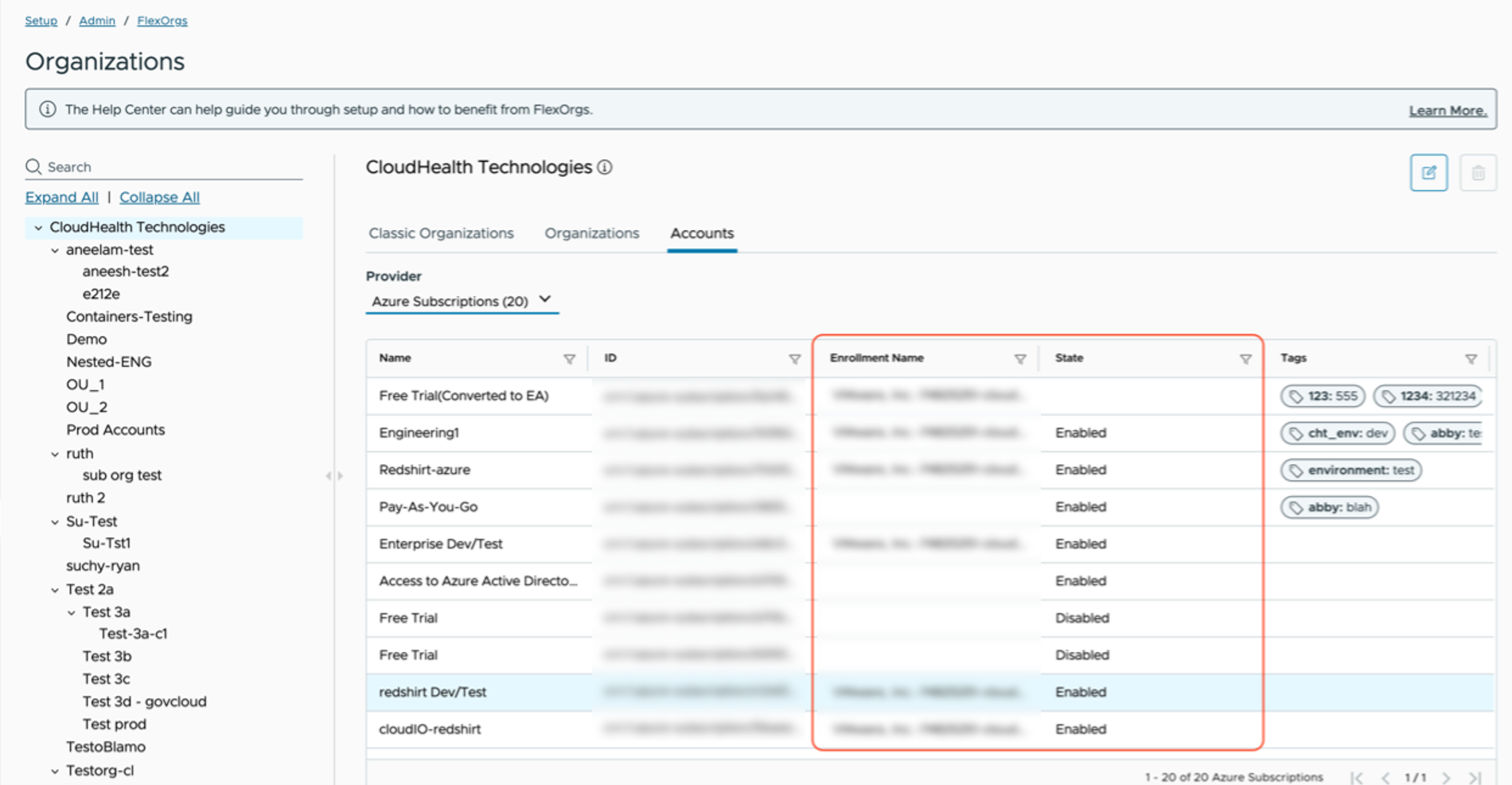Click the sidebar panel resize handle arrows

pyautogui.click(x=334, y=476)
